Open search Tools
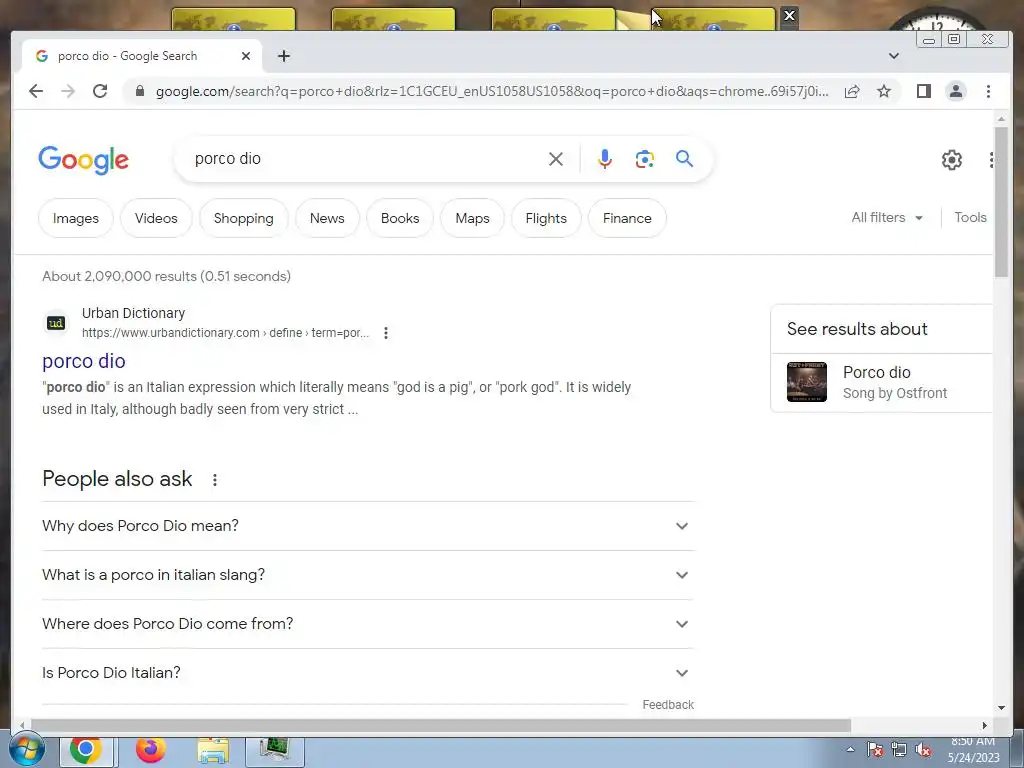Viewport: 1024px width, 768px height. 970,217
